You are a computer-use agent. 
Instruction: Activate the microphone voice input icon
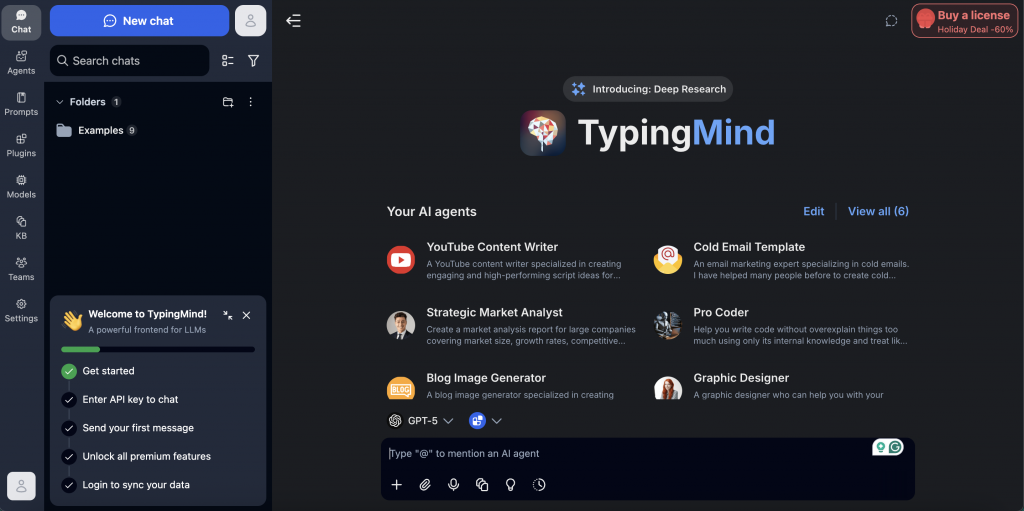(x=453, y=485)
